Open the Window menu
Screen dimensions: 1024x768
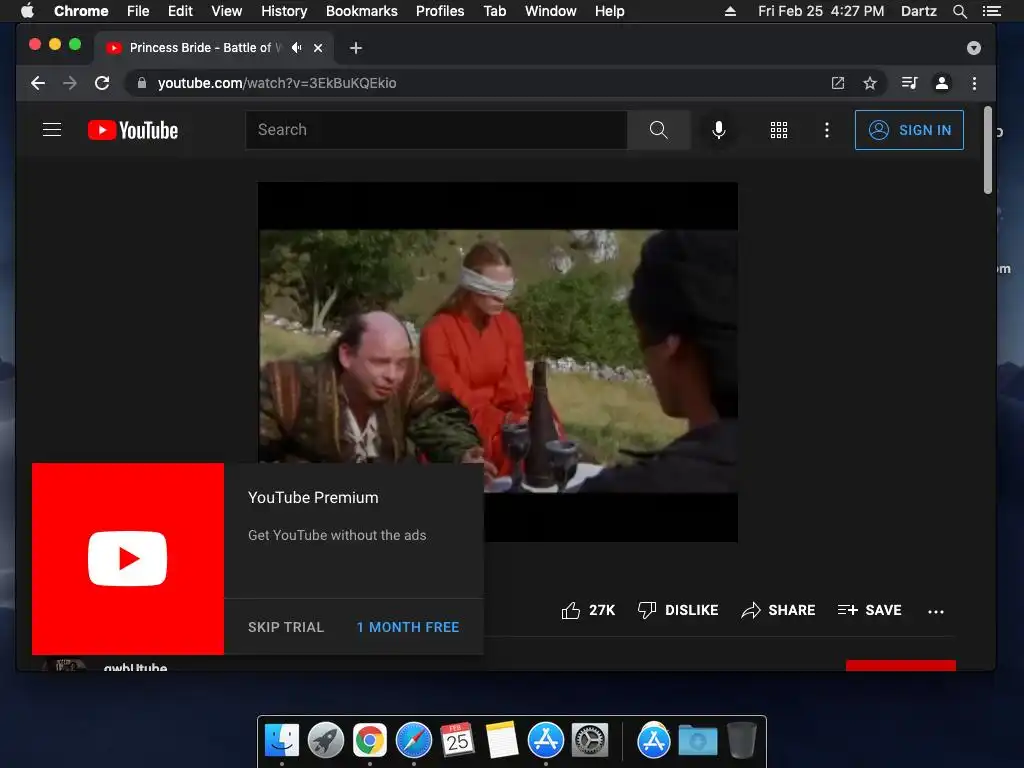point(551,11)
